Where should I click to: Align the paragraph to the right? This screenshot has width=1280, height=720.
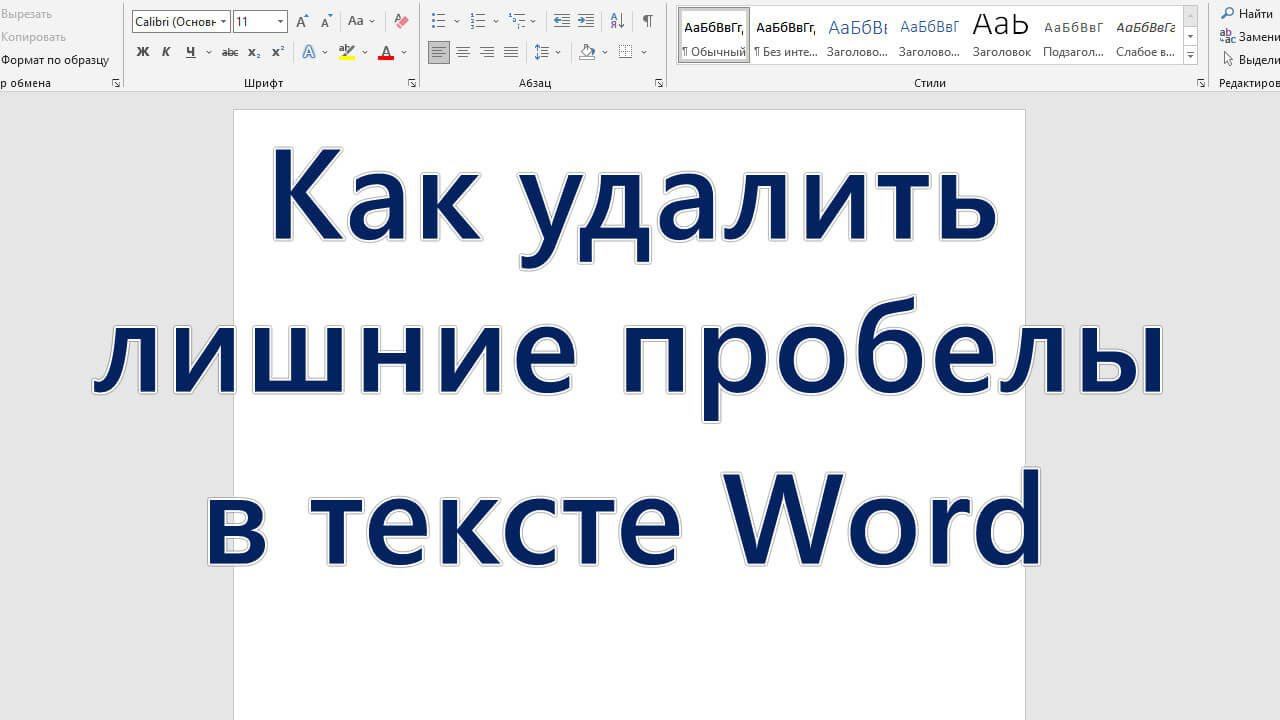click(x=487, y=52)
